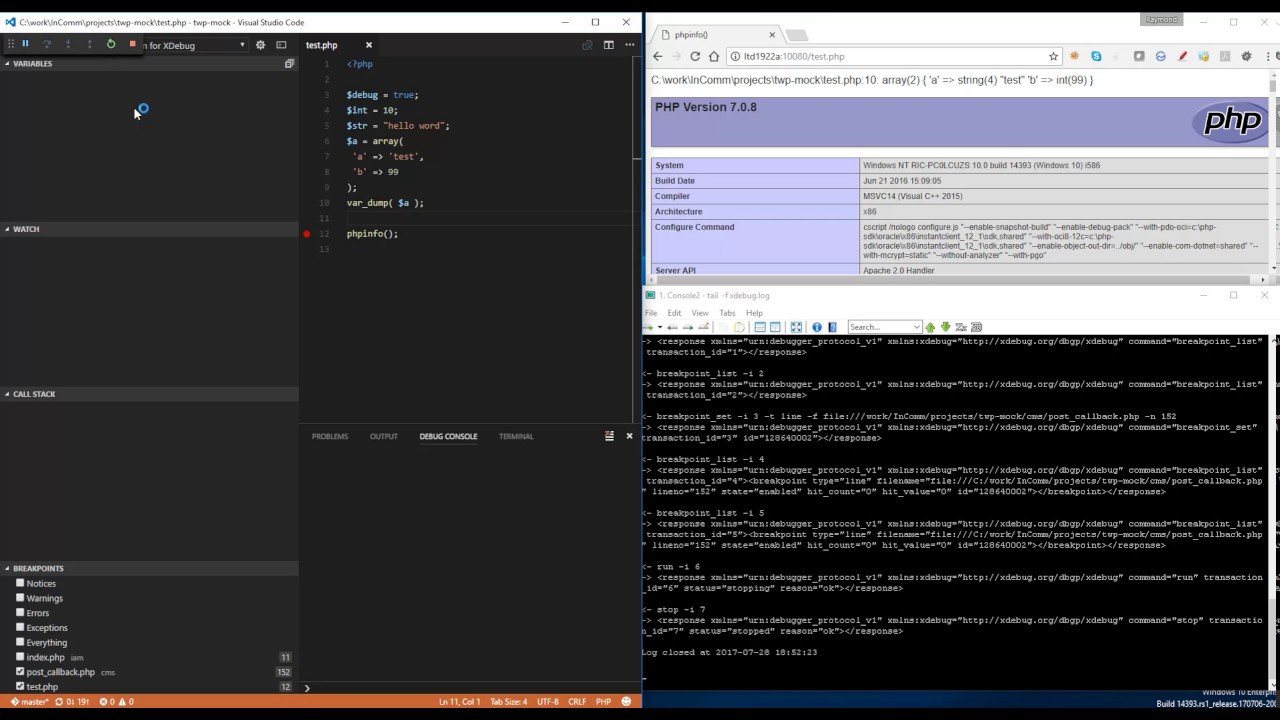Click Step Into in debug toolbar
The width and height of the screenshot is (1280, 720).
pyautogui.click(x=68, y=44)
